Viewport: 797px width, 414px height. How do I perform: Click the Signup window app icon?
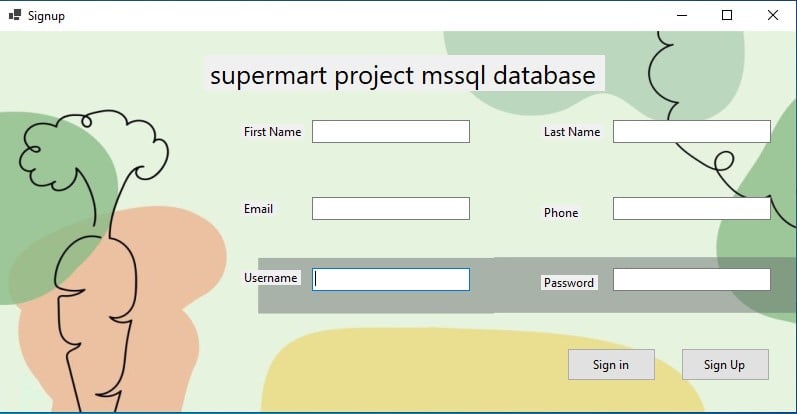point(15,15)
